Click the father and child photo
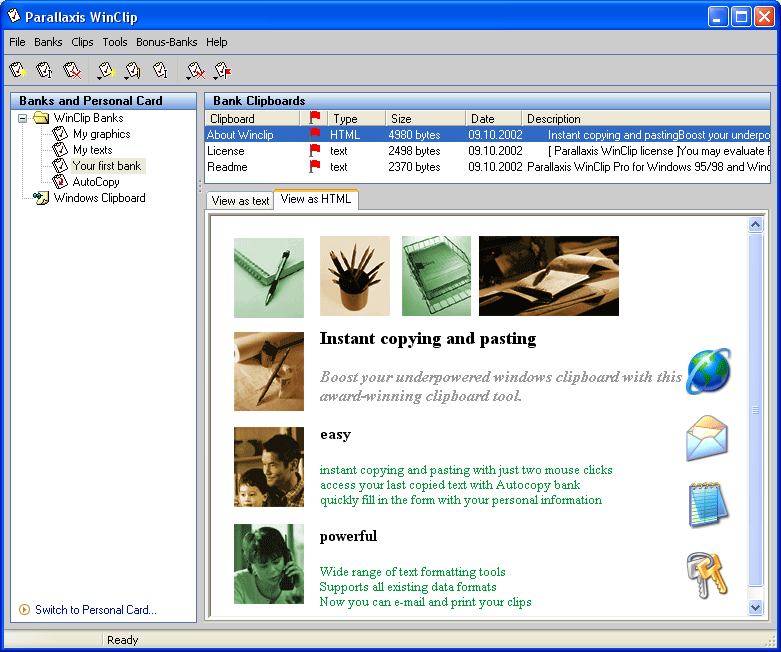Screen dimensions: 781x652 pos(269,467)
